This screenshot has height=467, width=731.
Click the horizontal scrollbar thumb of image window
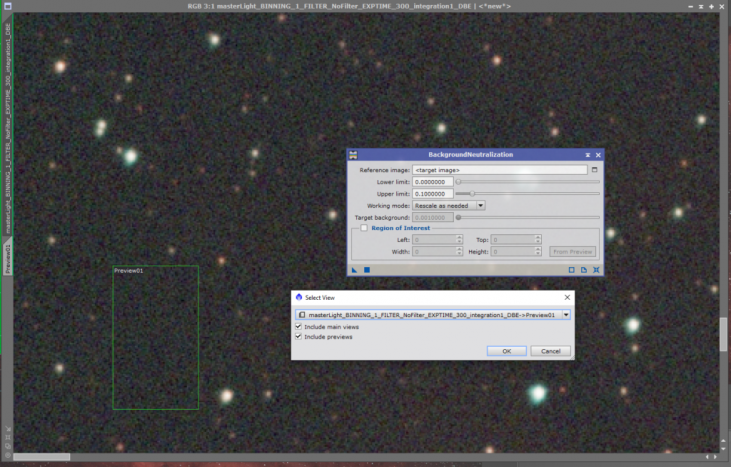click(x=41, y=457)
